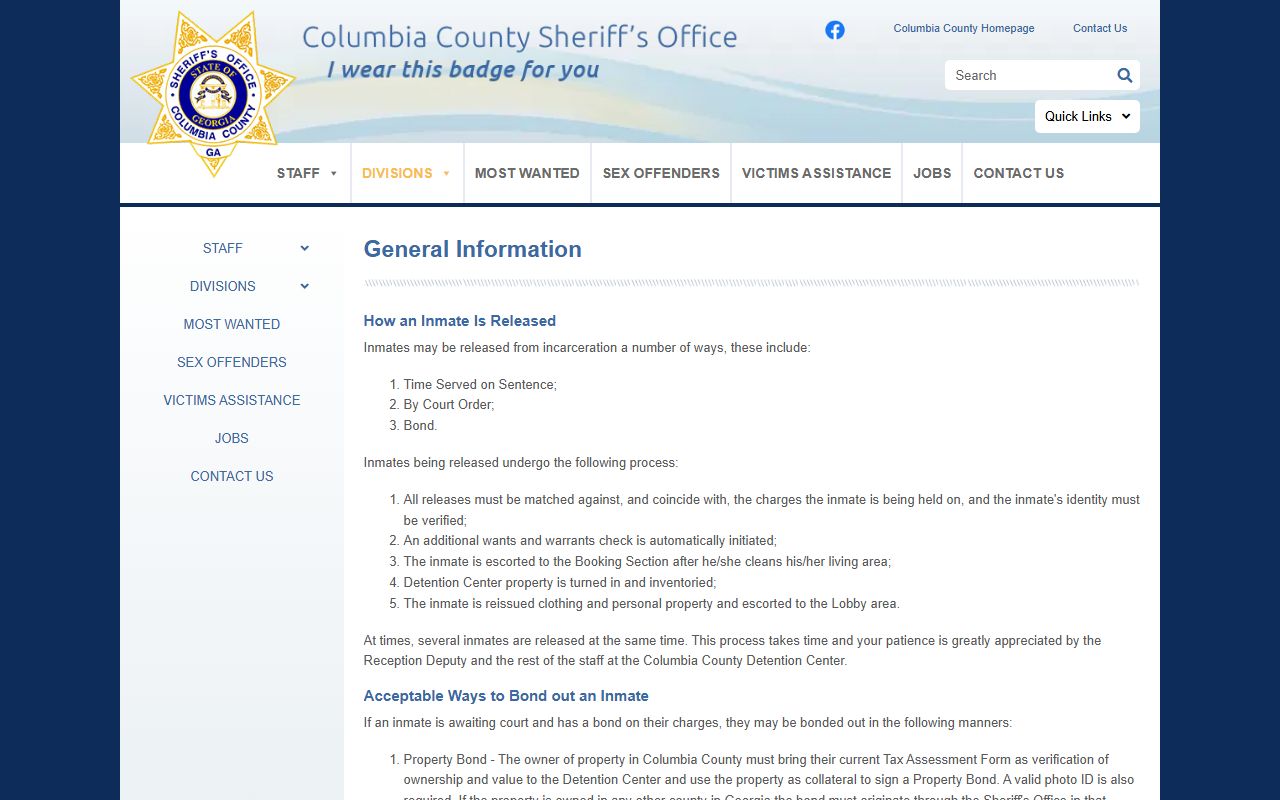Click 'I wear this badge for you' slogan

coord(463,70)
